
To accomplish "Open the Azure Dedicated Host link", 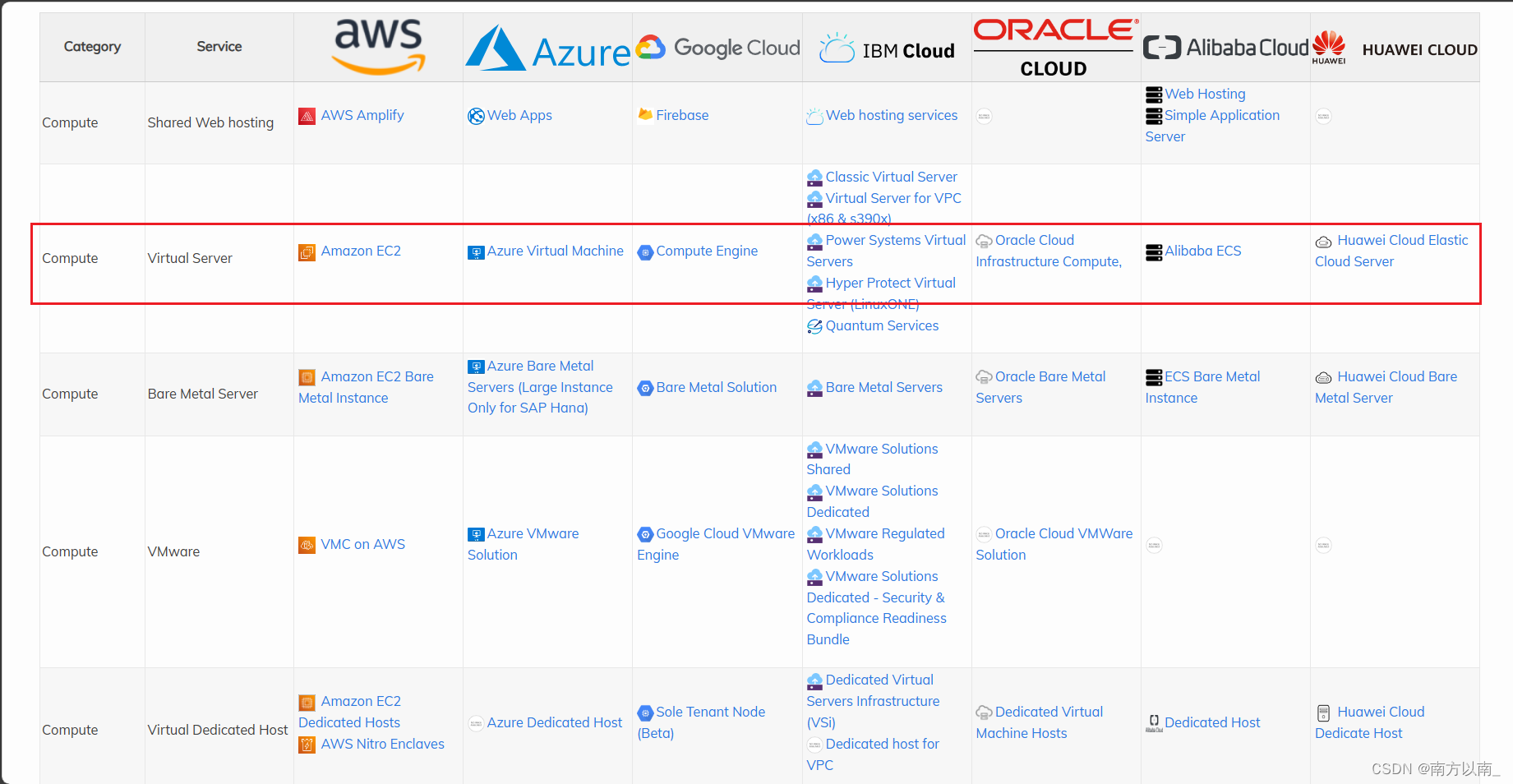I will click(x=555, y=722).
